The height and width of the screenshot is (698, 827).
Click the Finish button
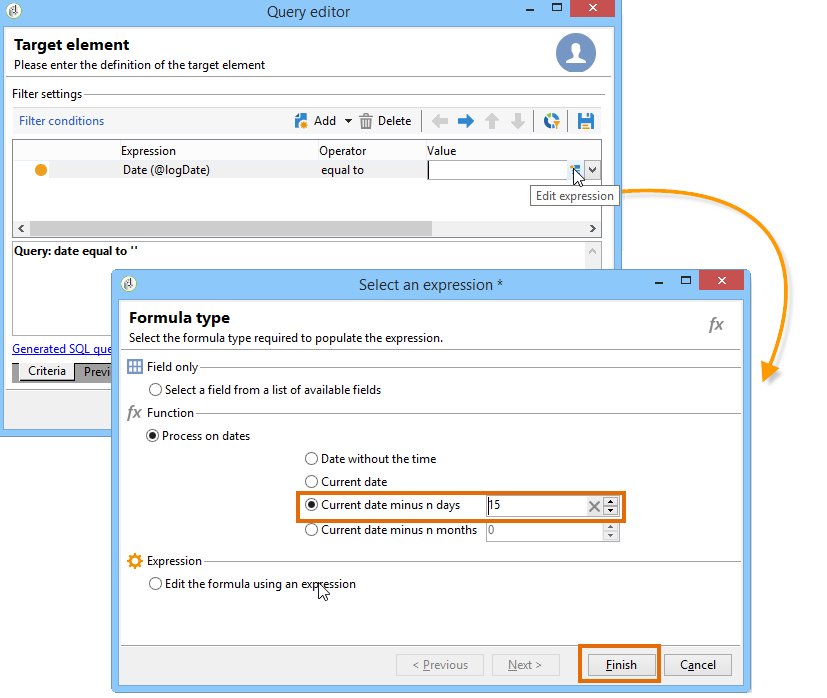pos(621,665)
